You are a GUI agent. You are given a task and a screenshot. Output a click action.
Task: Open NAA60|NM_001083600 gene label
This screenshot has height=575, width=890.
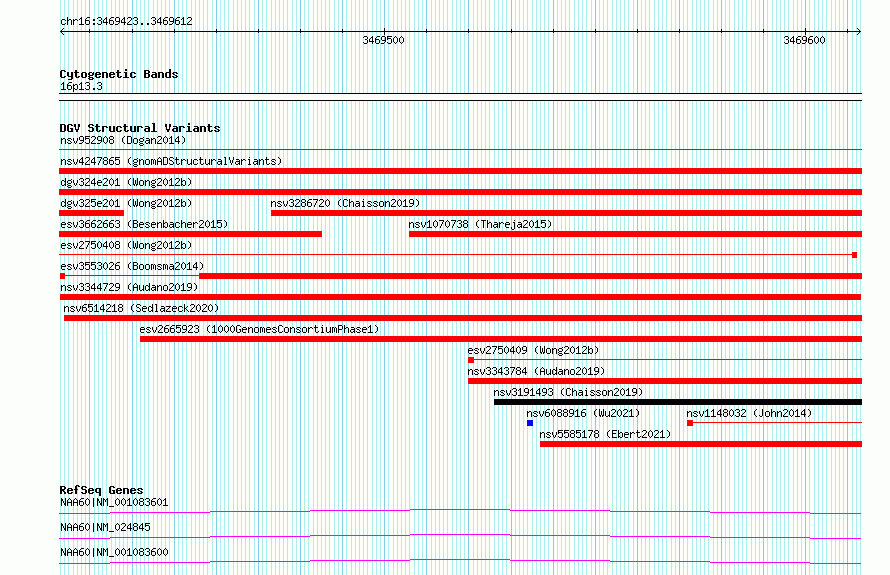click(x=114, y=552)
